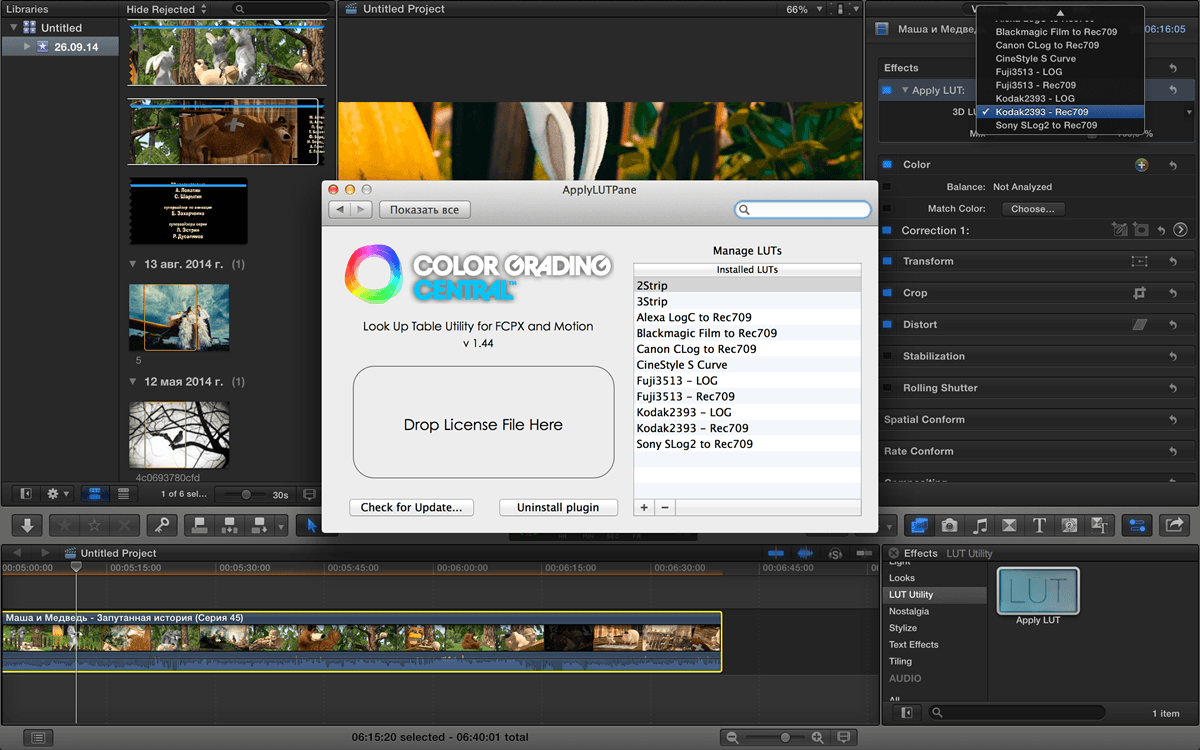This screenshot has height=750, width=1200.
Task: Click the Connect clip to storyline icon
Action: (x=200, y=525)
